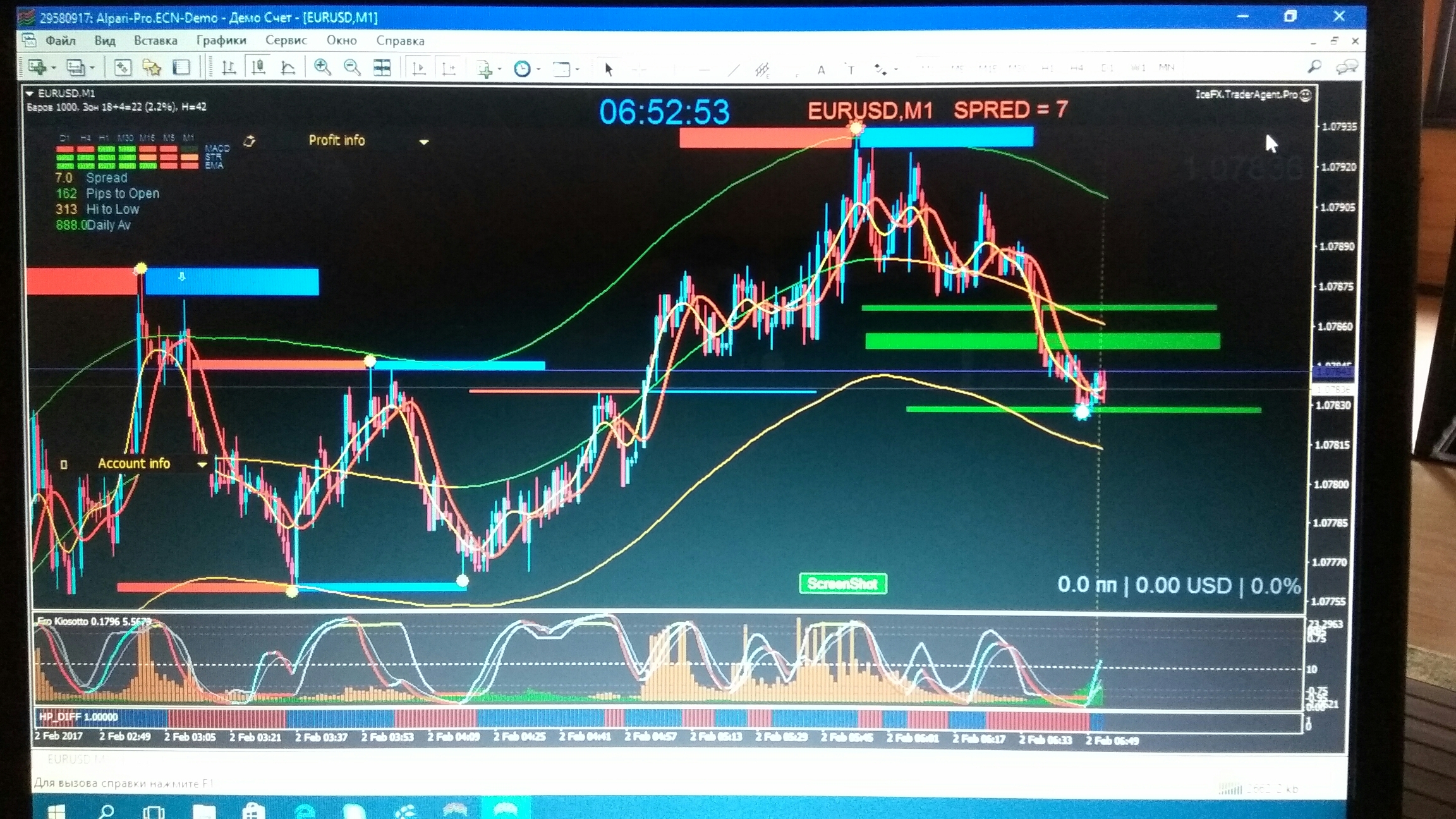The width and height of the screenshot is (1456, 819).
Task: Open the Сервис menu
Action: (286, 40)
